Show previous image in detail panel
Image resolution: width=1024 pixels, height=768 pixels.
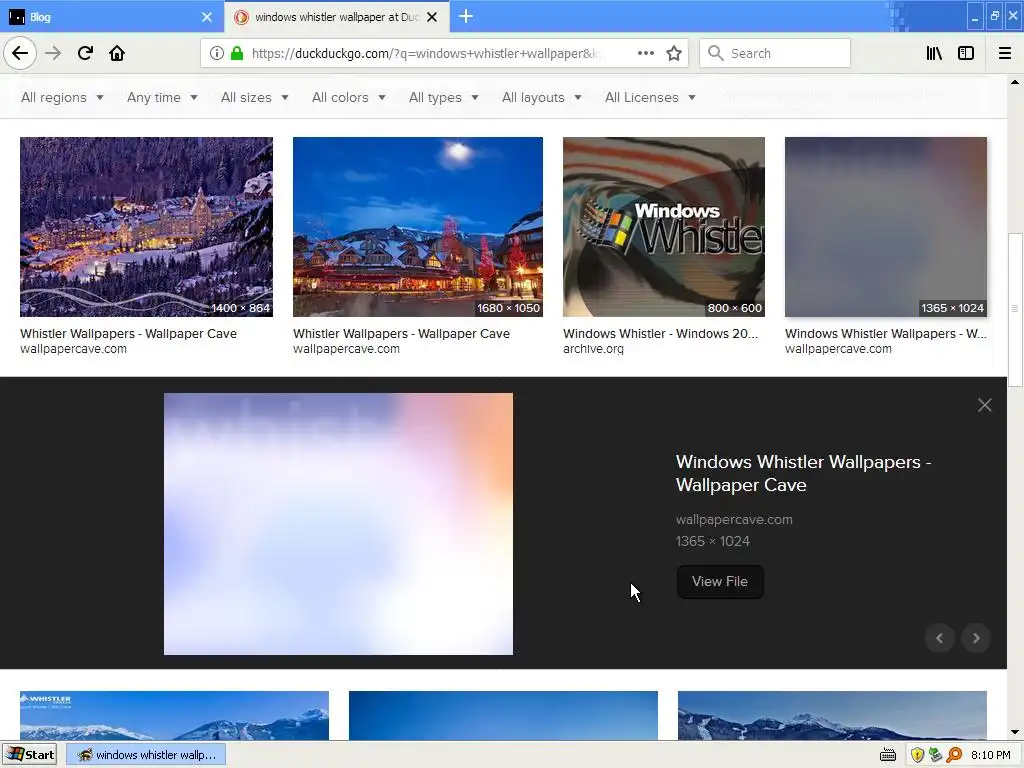coord(940,638)
